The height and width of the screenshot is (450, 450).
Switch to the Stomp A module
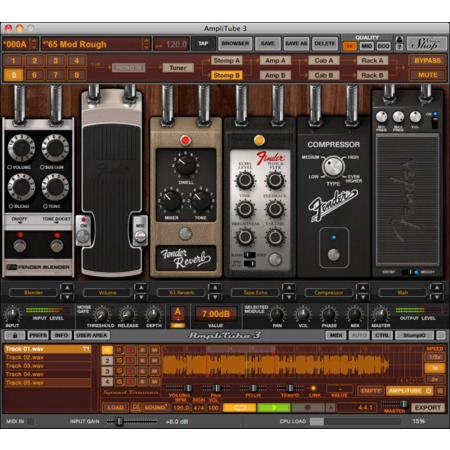(x=227, y=61)
